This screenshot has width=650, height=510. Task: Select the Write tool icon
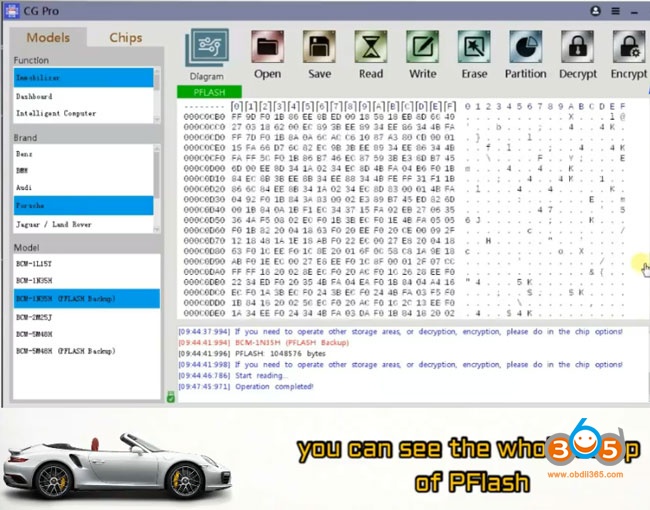click(x=423, y=48)
